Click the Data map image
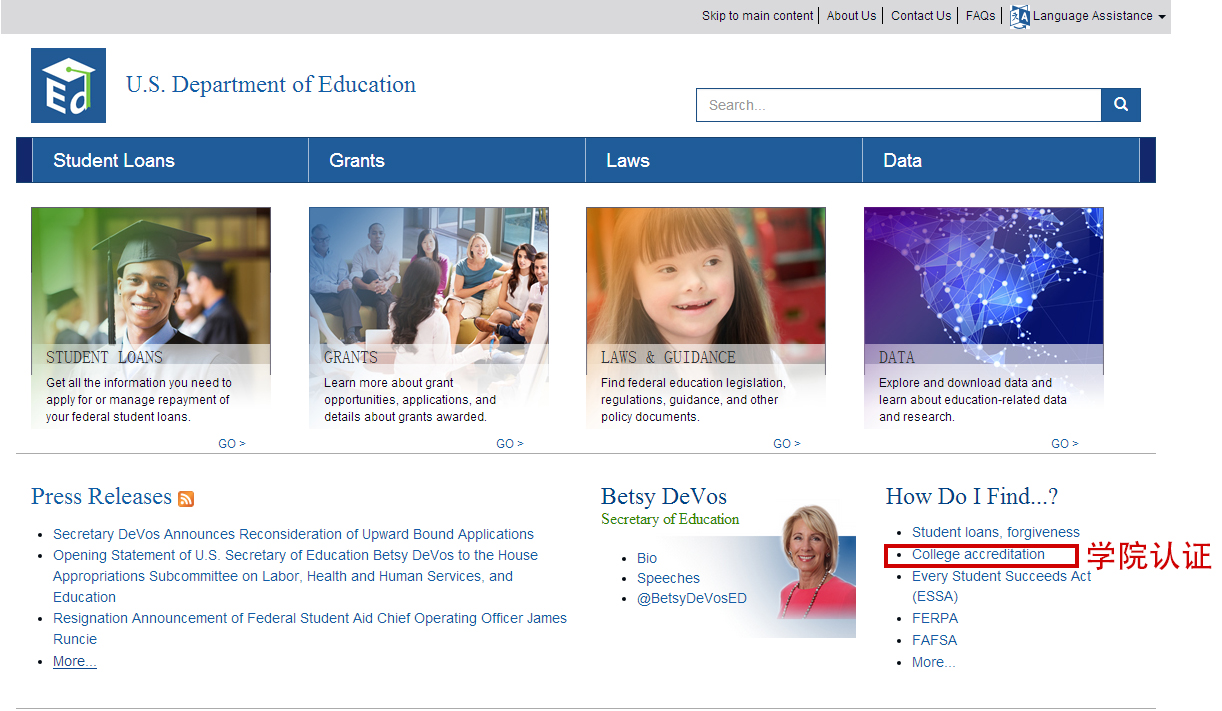Screen dimensions: 1222x711 tap(983, 275)
